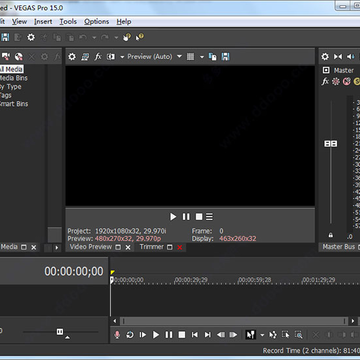Close the Trimmer tab with red X

pyautogui.click(x=180, y=247)
